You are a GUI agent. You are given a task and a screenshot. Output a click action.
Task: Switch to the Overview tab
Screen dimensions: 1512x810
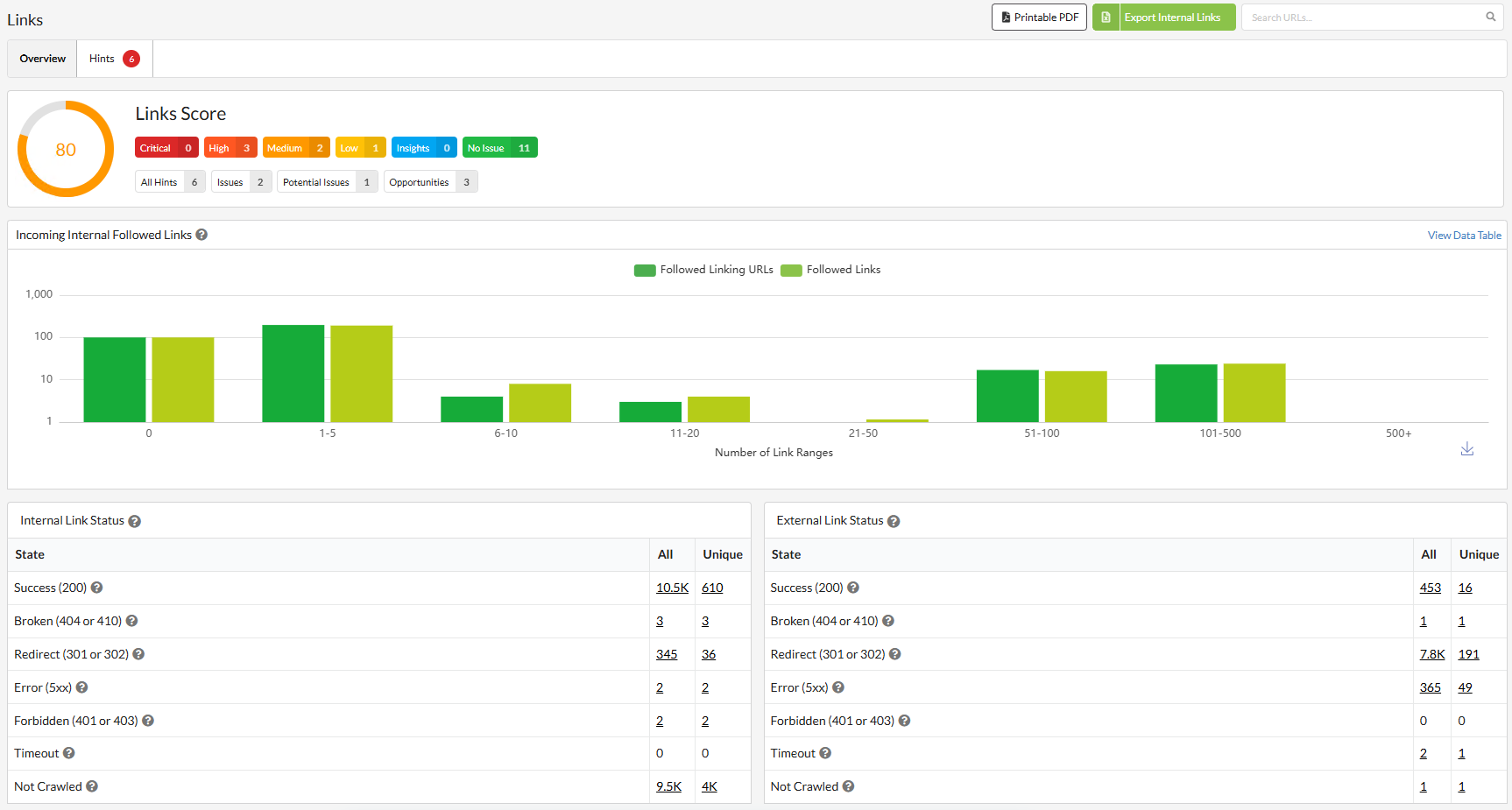pyautogui.click(x=42, y=59)
